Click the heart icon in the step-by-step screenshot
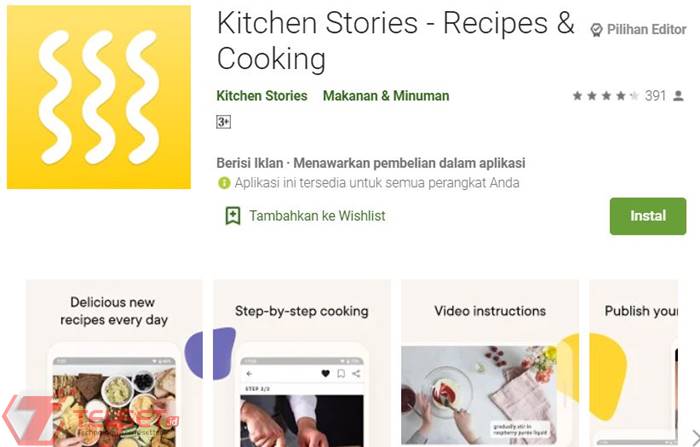The width and height of the screenshot is (700, 447). pyautogui.click(x=325, y=373)
